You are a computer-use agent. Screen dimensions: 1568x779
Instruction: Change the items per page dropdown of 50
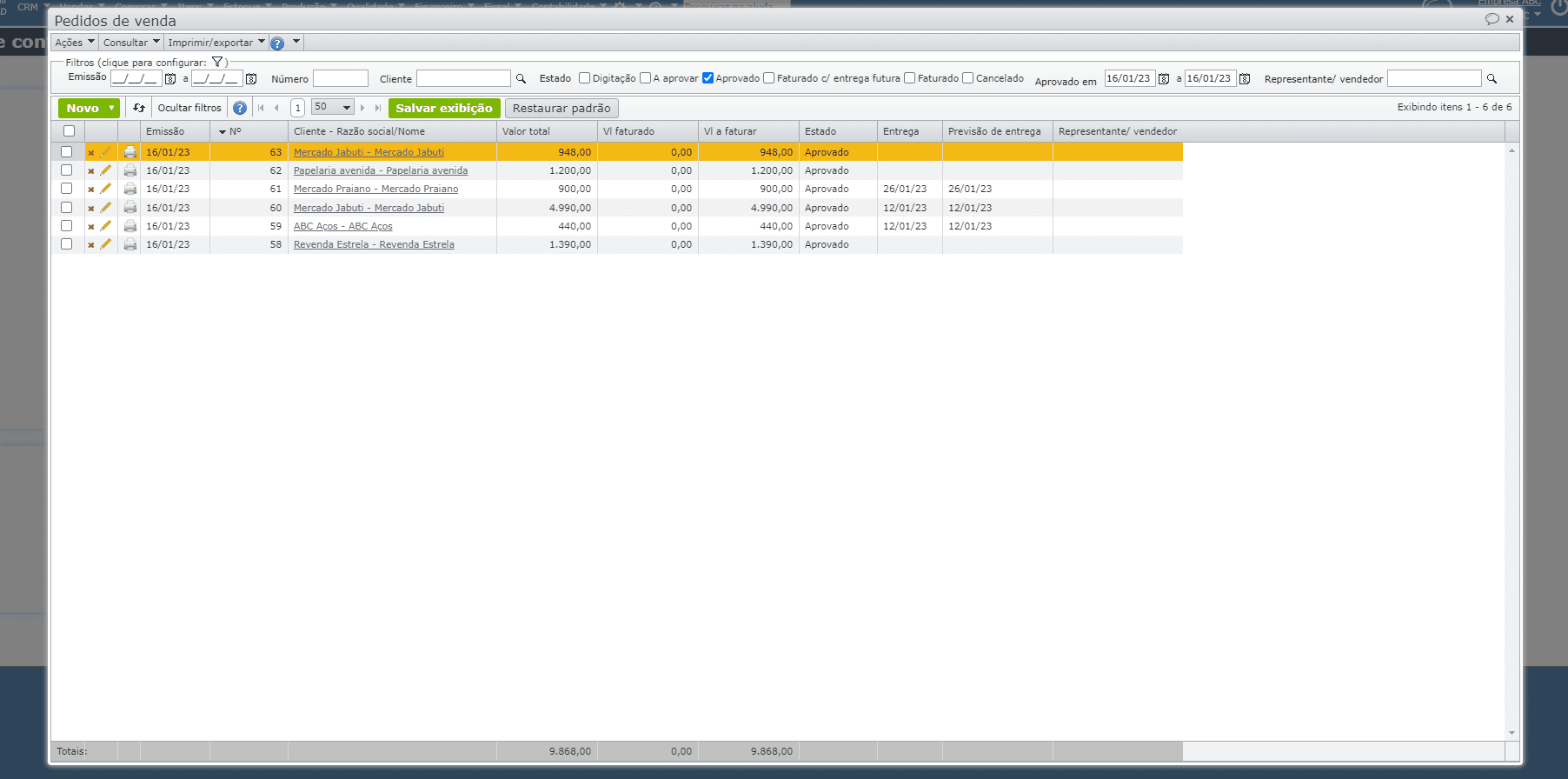click(333, 107)
